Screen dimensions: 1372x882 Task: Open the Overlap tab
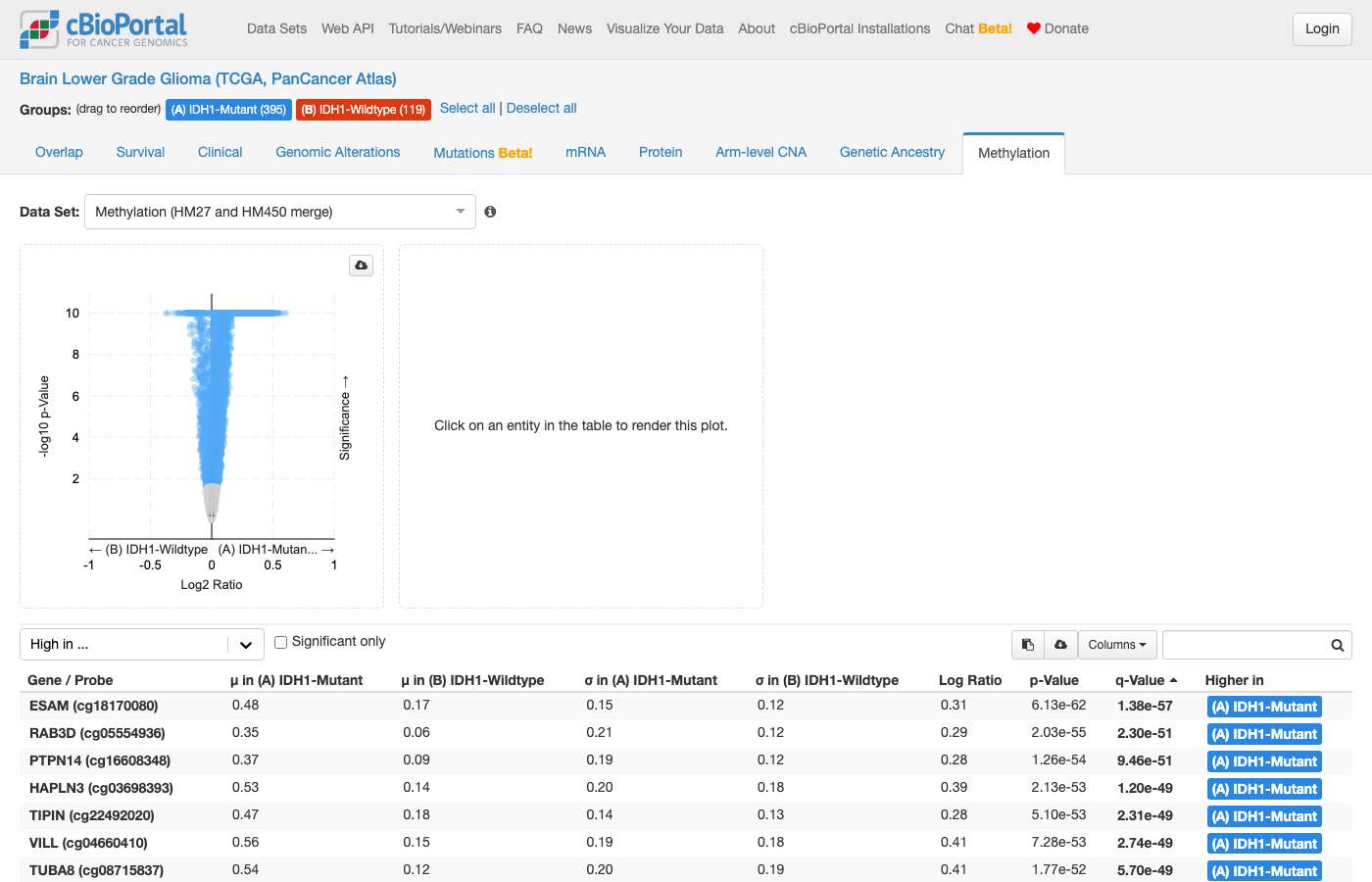59,152
